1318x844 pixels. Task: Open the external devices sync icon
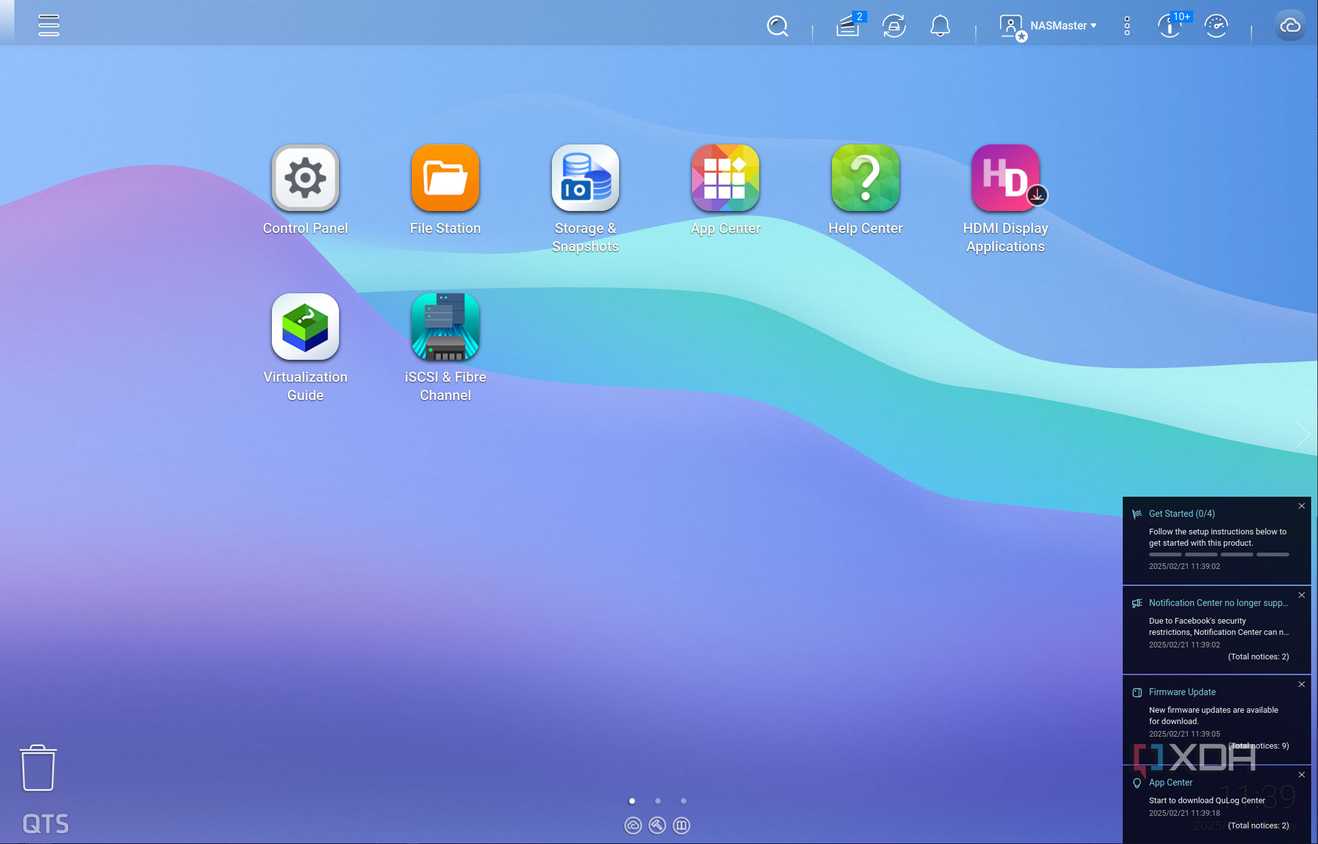(x=894, y=26)
